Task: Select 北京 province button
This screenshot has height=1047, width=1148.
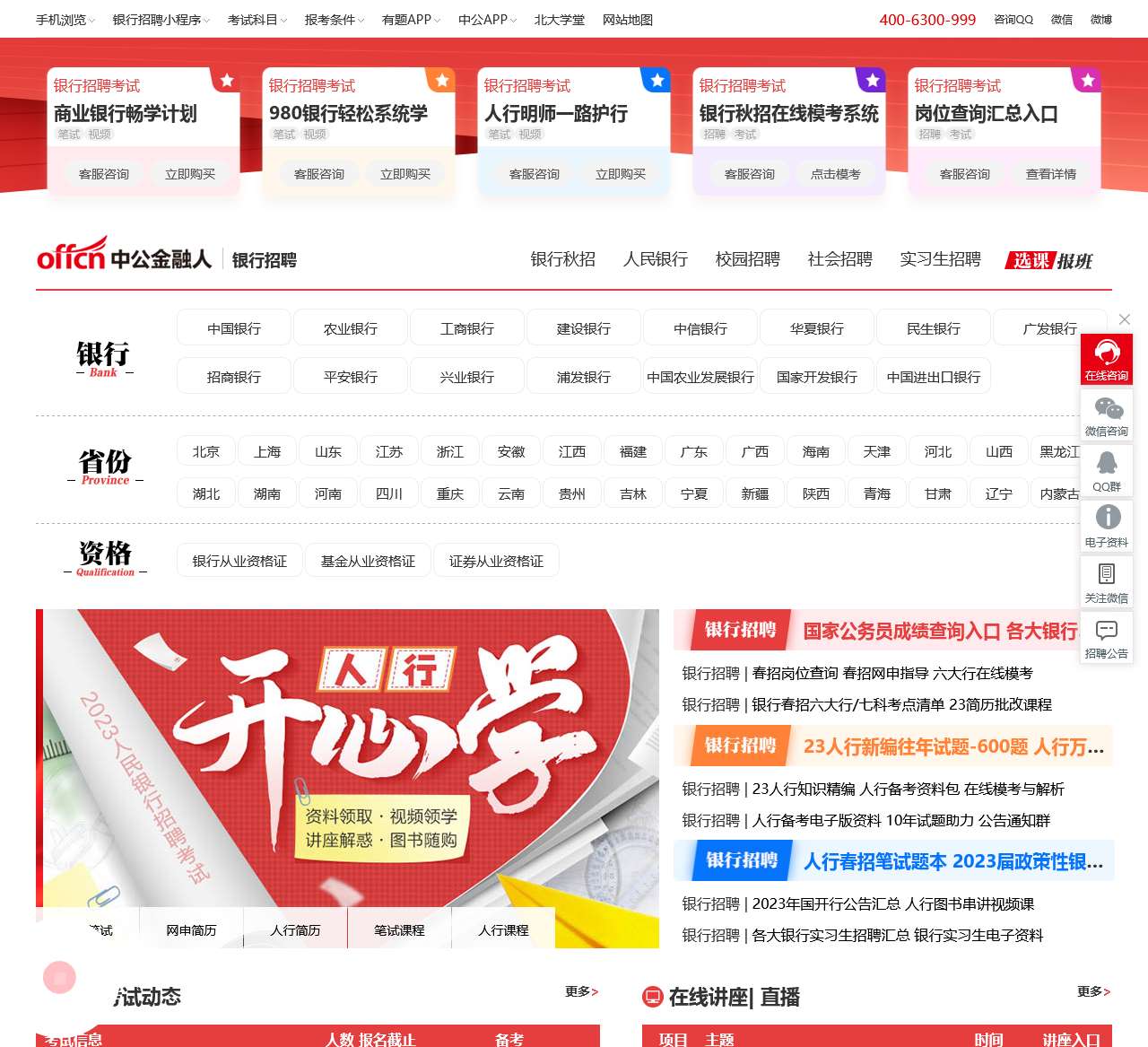Action: click(x=206, y=451)
